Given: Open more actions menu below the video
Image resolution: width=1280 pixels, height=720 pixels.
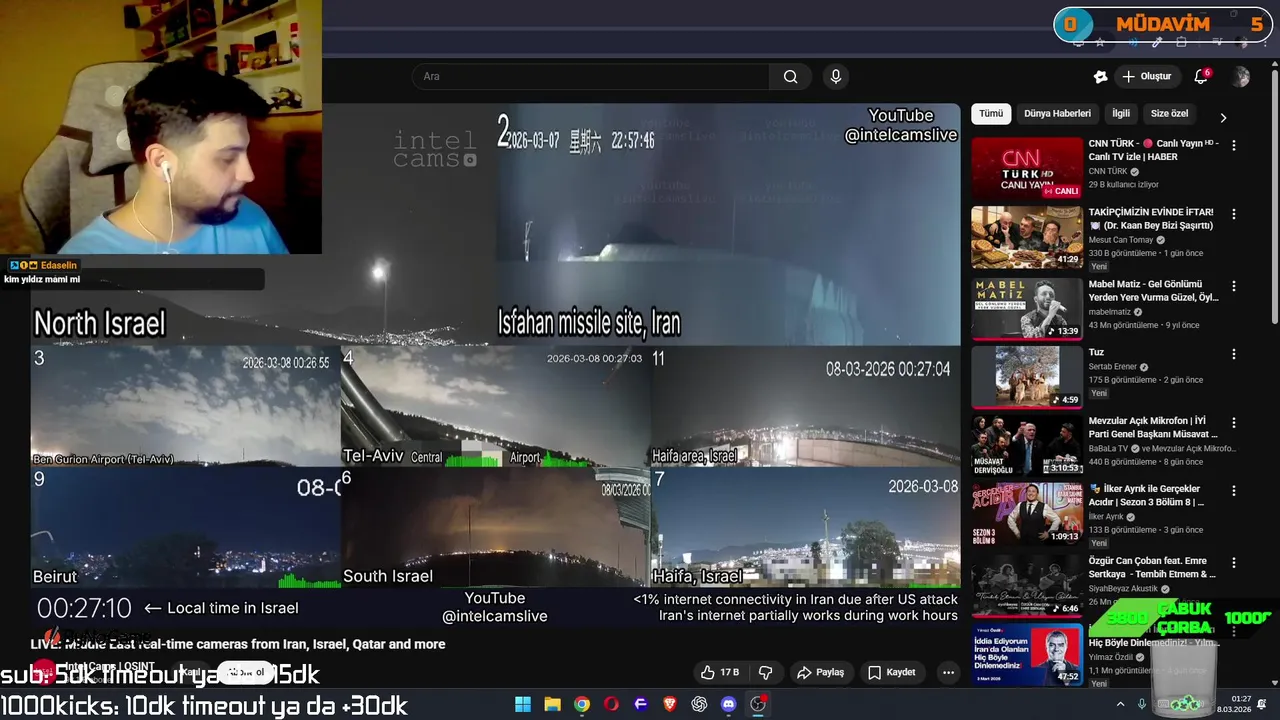Looking at the screenshot, I should pyautogui.click(x=948, y=672).
